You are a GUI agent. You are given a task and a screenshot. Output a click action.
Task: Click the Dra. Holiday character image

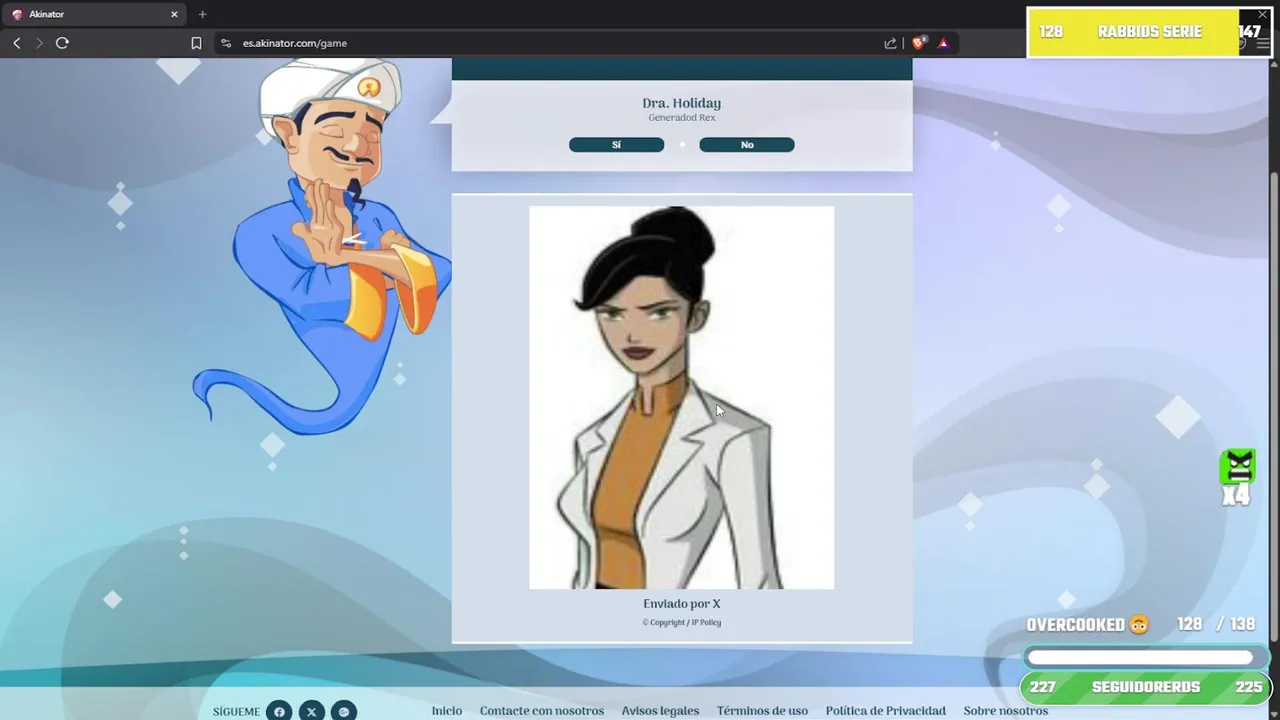coord(681,397)
